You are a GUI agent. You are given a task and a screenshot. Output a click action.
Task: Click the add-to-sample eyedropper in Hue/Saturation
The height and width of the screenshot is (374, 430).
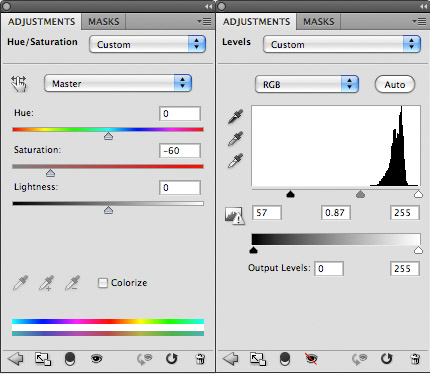[x=47, y=283]
